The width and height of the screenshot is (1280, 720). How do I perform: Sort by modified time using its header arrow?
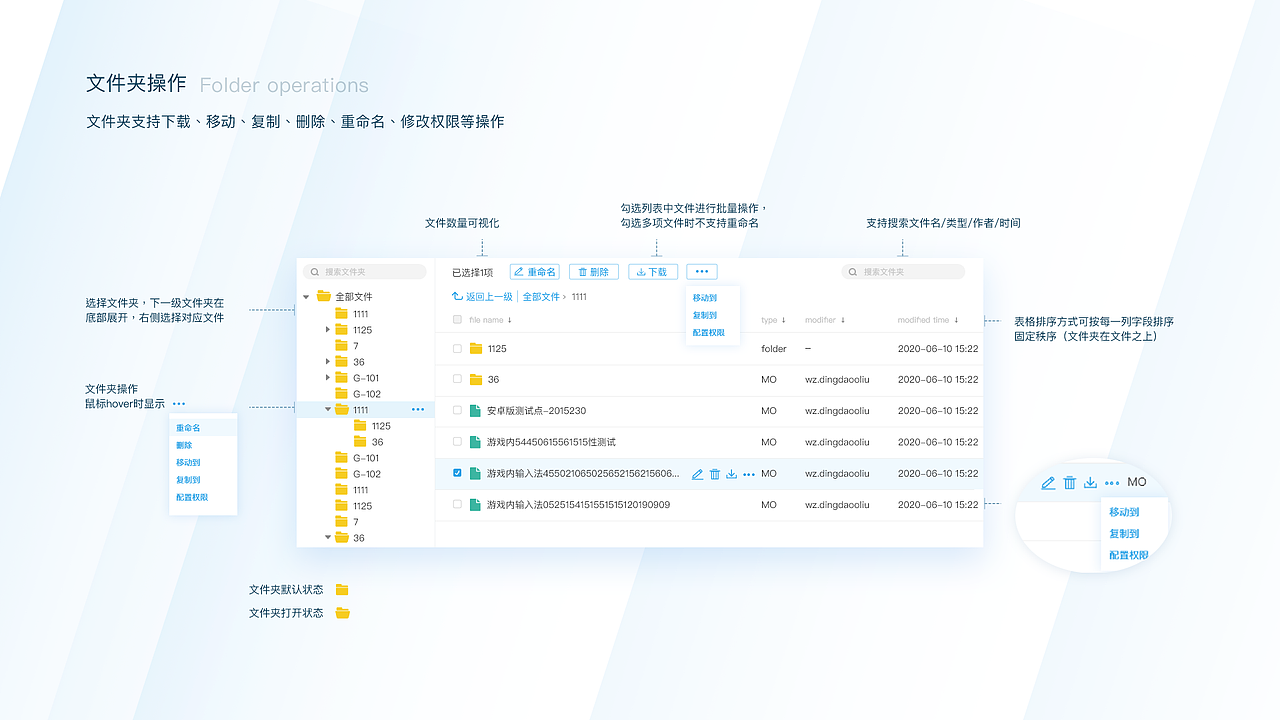pyautogui.click(x=956, y=321)
